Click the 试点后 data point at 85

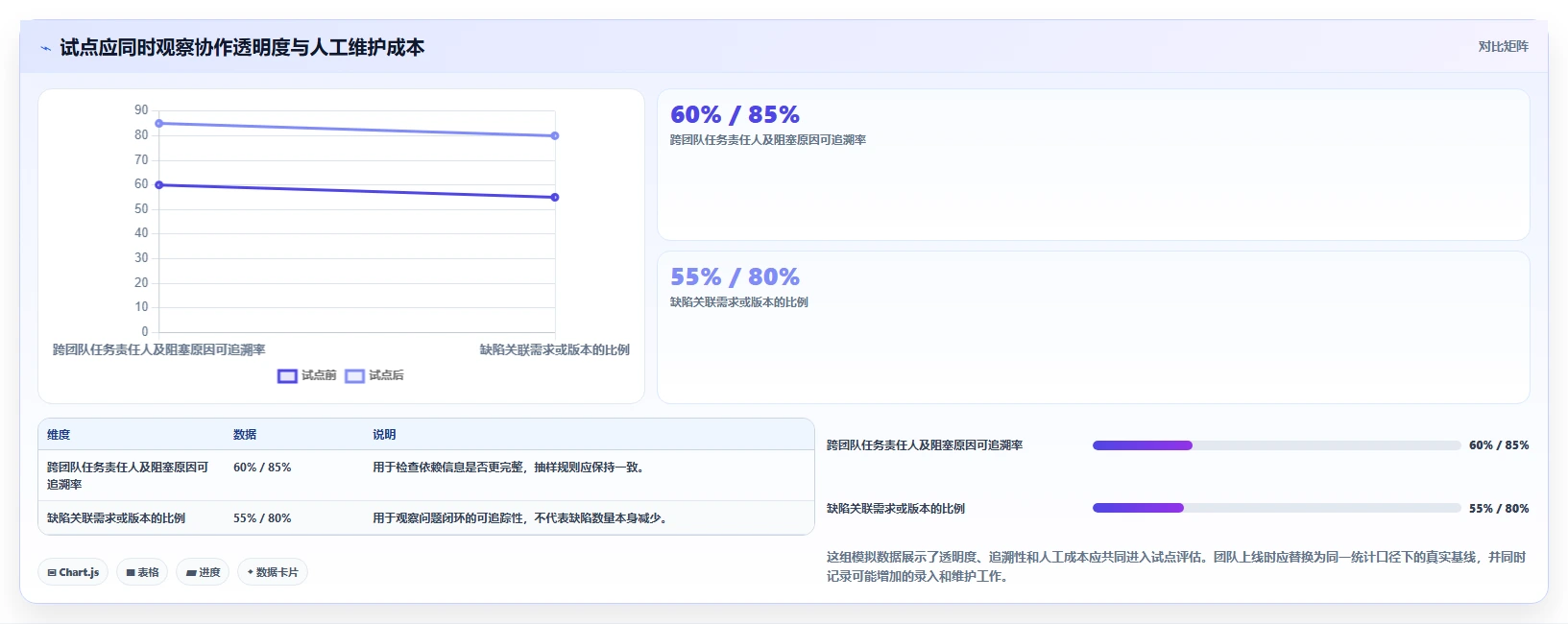coord(159,123)
